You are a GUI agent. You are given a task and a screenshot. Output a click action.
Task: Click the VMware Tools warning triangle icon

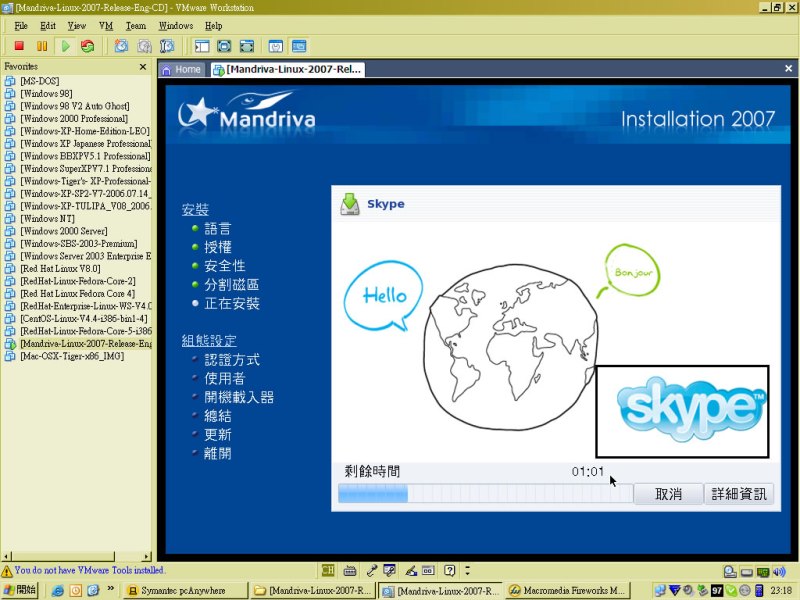point(7,571)
